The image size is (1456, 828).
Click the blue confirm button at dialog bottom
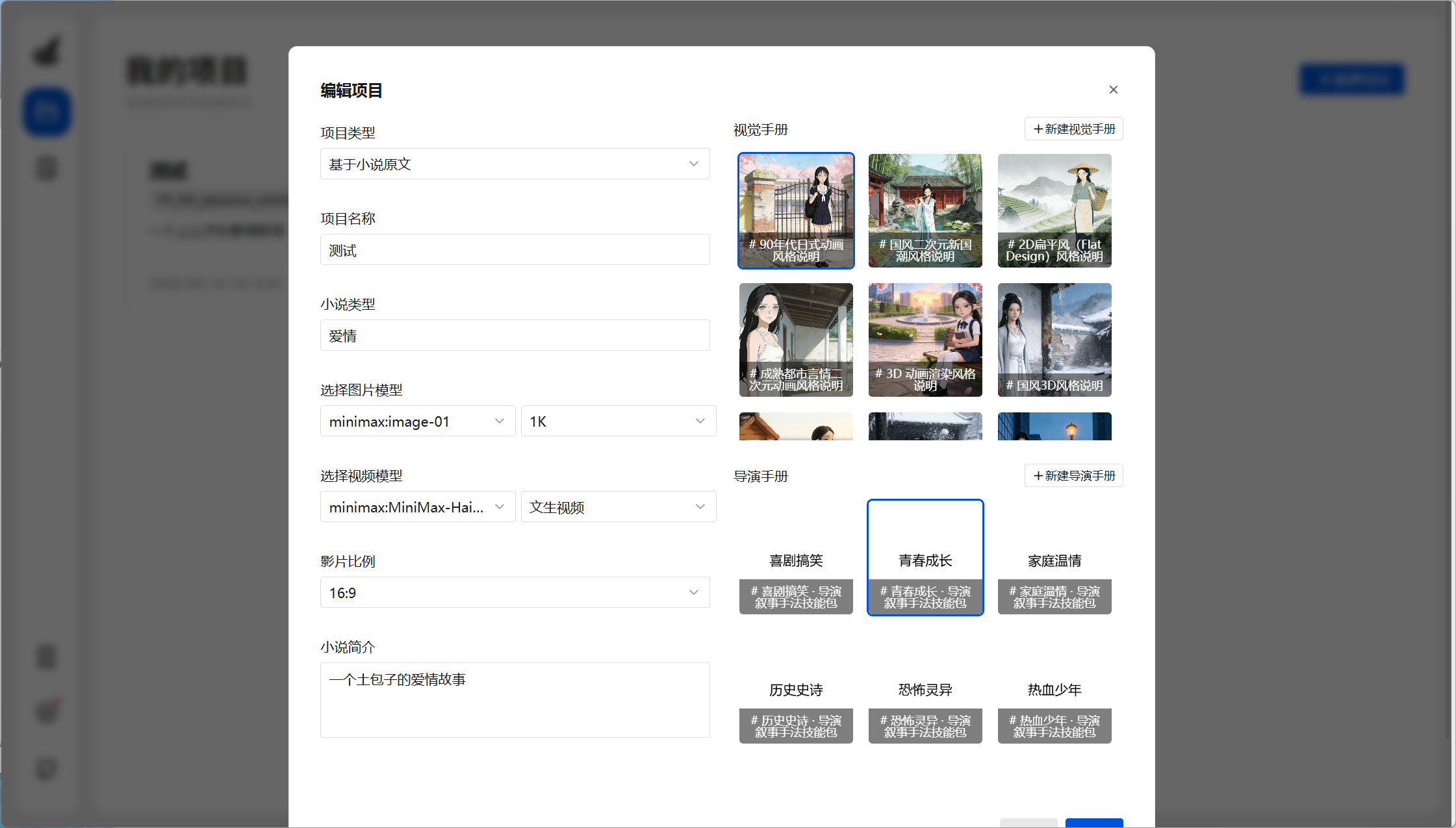point(1094,823)
